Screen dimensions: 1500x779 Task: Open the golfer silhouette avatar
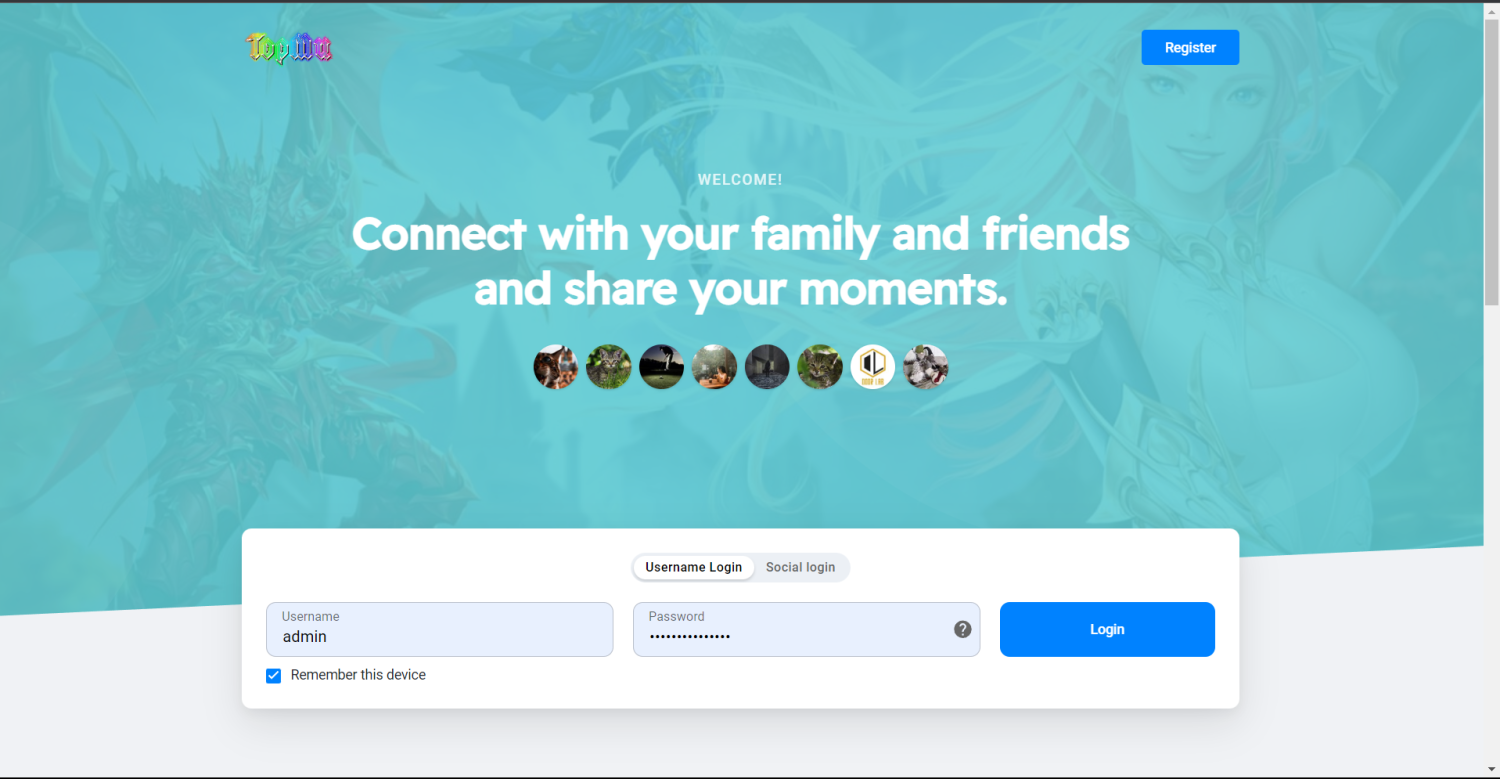[x=661, y=367]
